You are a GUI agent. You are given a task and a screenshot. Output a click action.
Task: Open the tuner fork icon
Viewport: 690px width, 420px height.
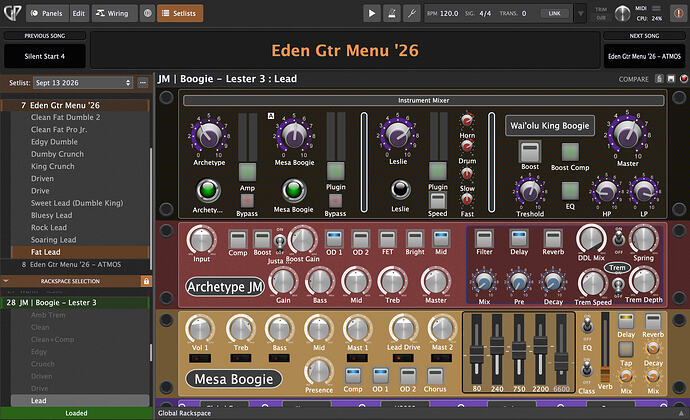(411, 13)
